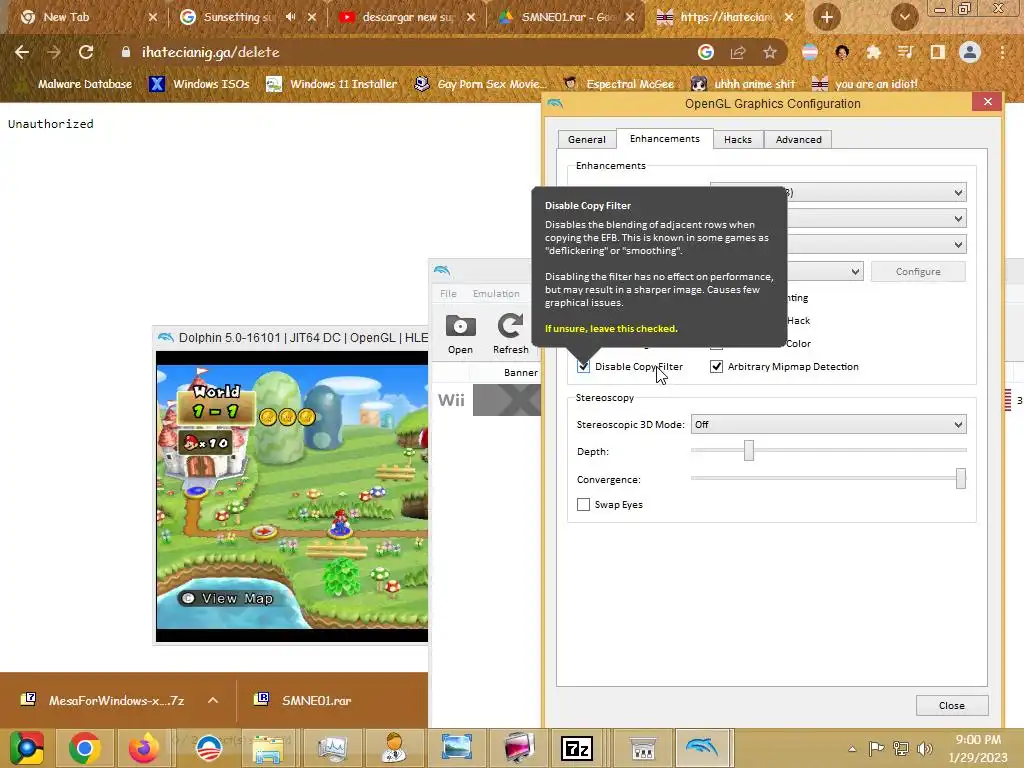This screenshot has height=768, width=1024.
Task: Open the Windows ISOs bookmark
Action: pyautogui.click(x=200, y=84)
